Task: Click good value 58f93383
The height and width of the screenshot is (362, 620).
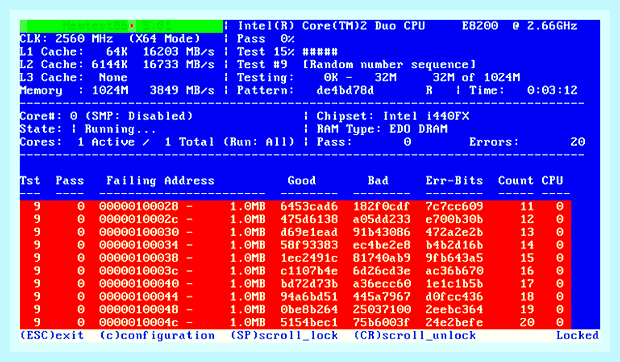Action: (309, 245)
